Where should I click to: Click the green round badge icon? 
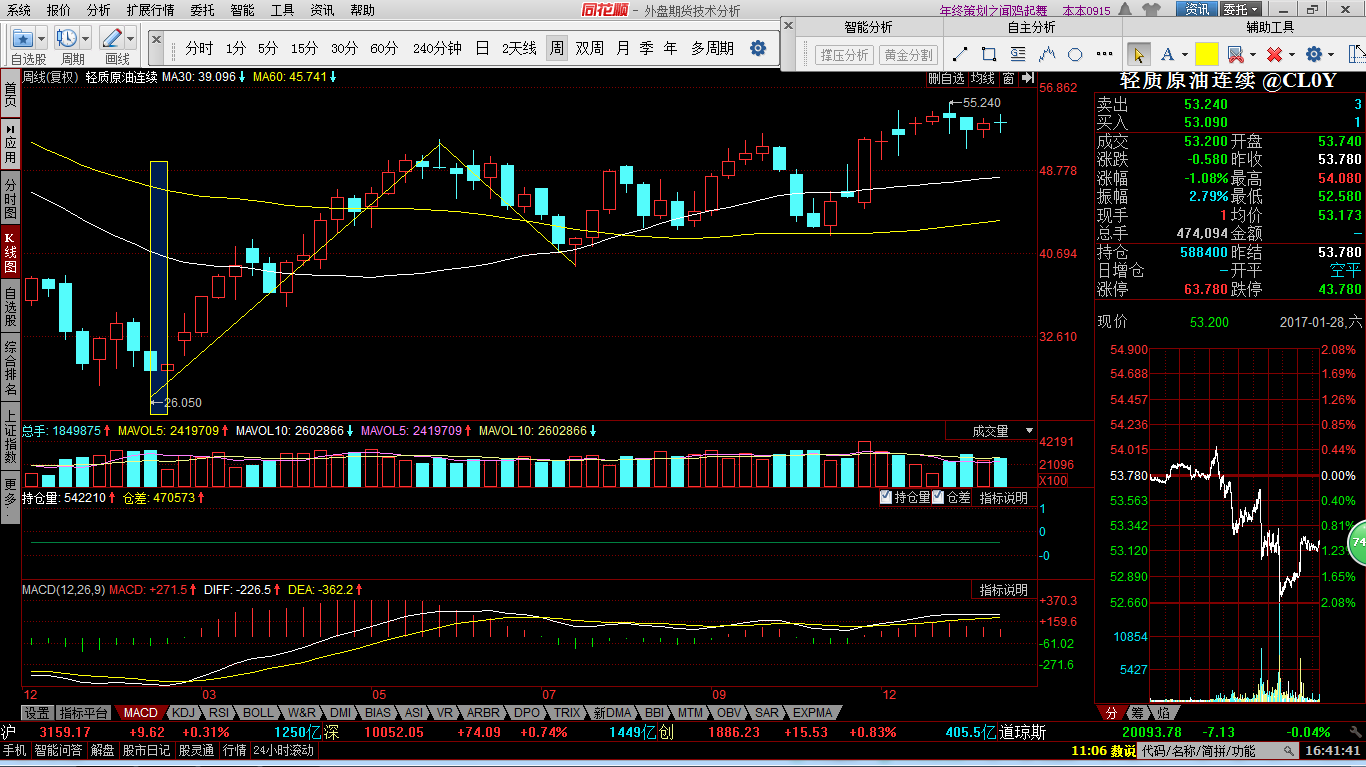[1358, 543]
